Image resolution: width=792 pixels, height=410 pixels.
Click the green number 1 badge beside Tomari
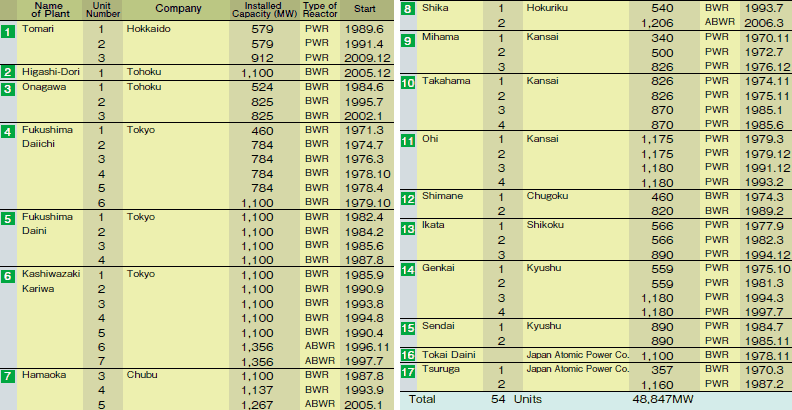(x=8, y=31)
